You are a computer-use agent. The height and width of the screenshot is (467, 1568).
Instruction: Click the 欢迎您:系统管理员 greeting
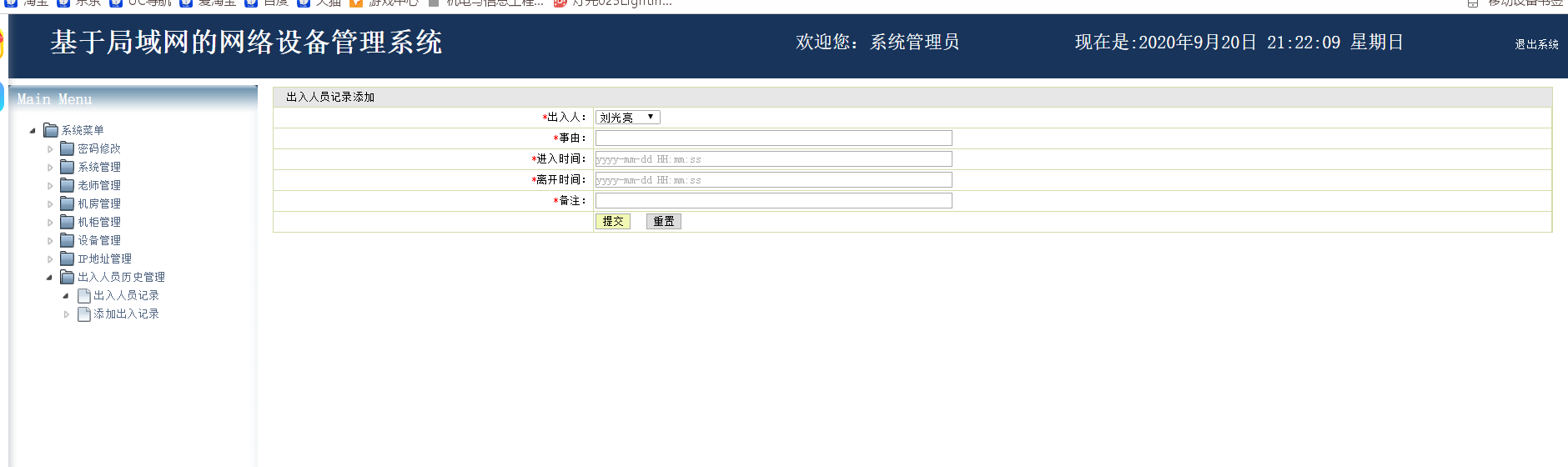click(877, 42)
